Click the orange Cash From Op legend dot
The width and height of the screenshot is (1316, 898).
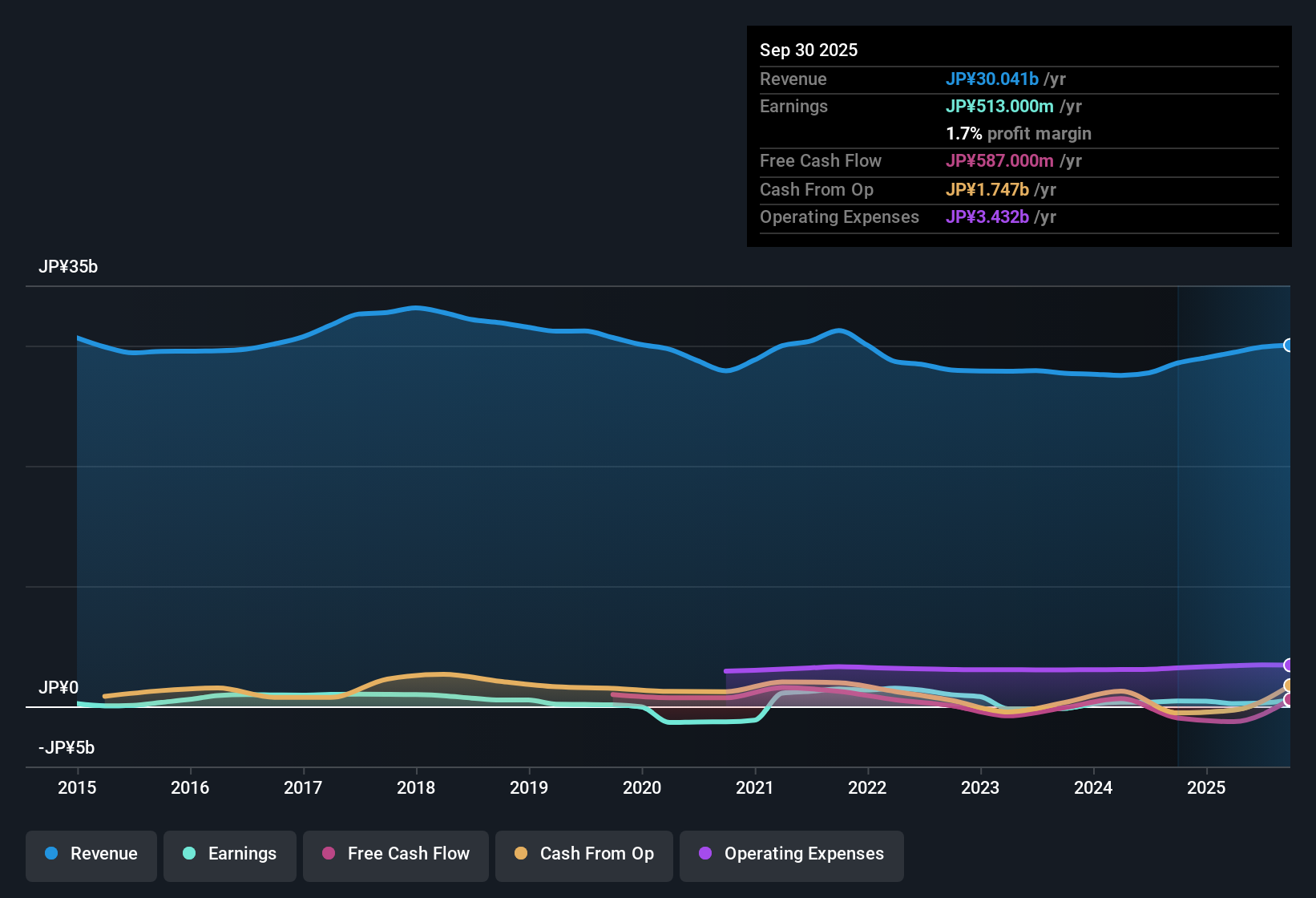(x=521, y=854)
